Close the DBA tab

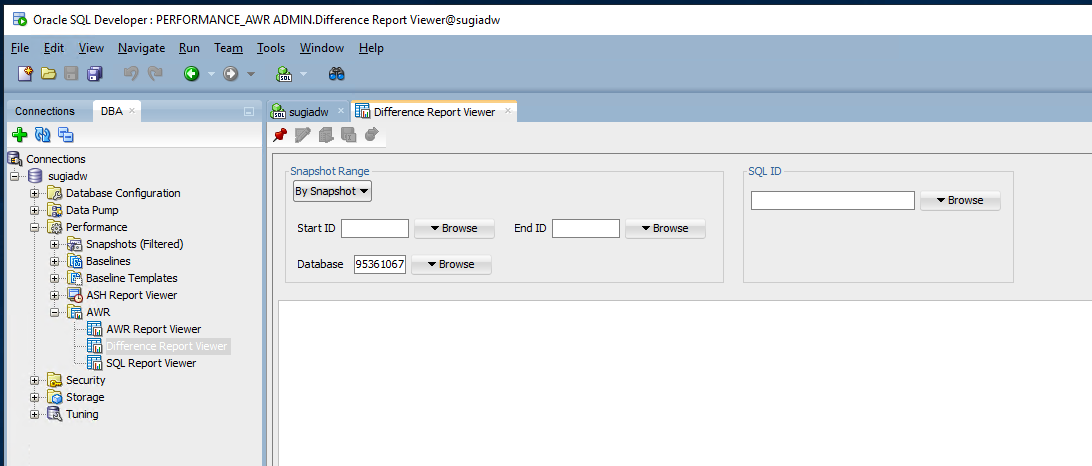click(132, 111)
